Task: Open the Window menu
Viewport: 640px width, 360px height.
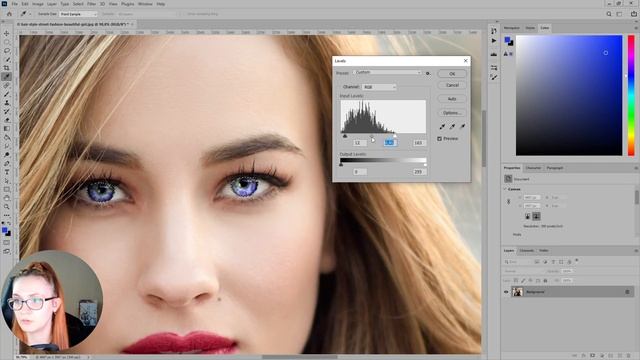Action: (x=145, y=4)
